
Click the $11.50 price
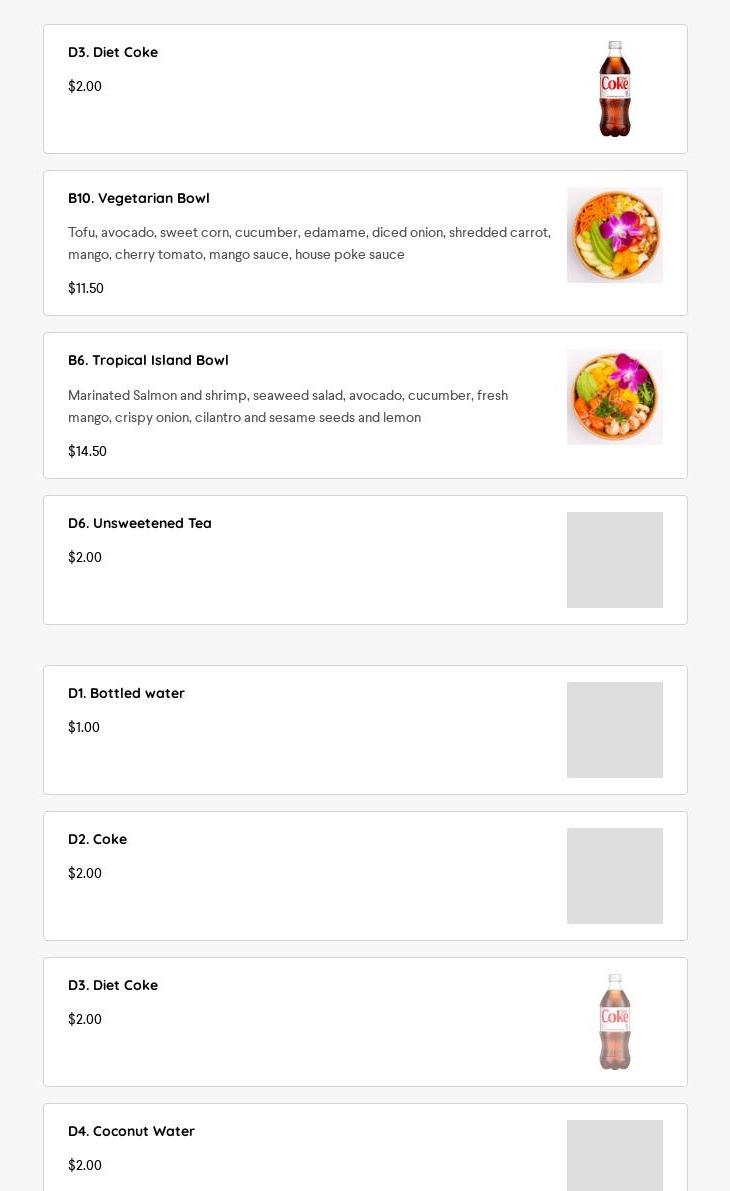tap(86, 288)
